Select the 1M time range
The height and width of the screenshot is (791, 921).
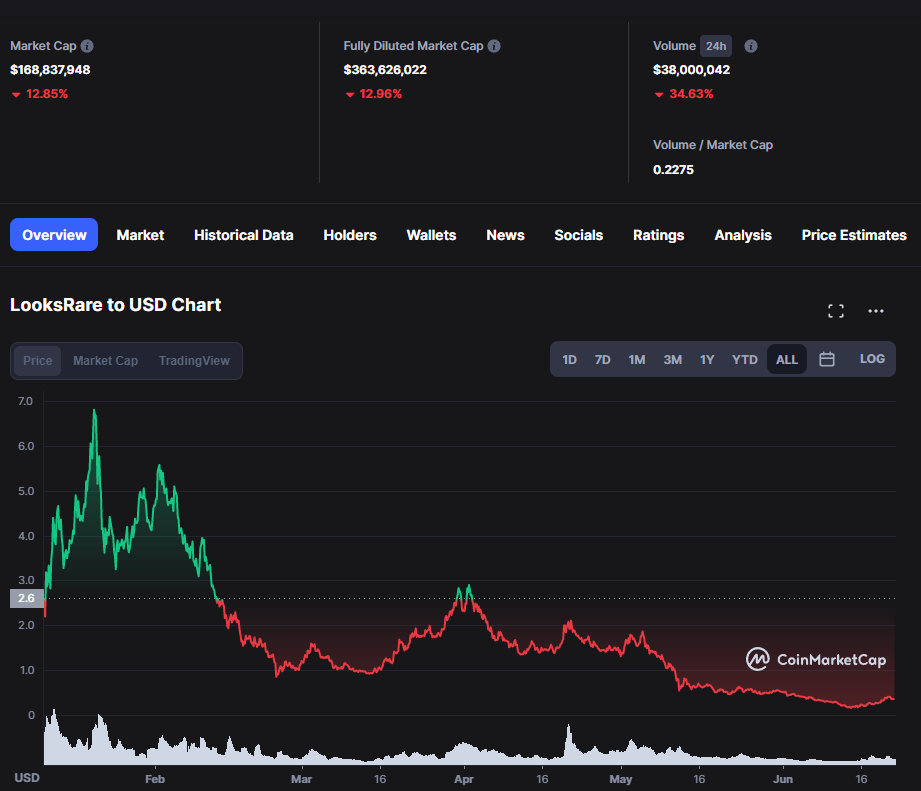(x=637, y=359)
